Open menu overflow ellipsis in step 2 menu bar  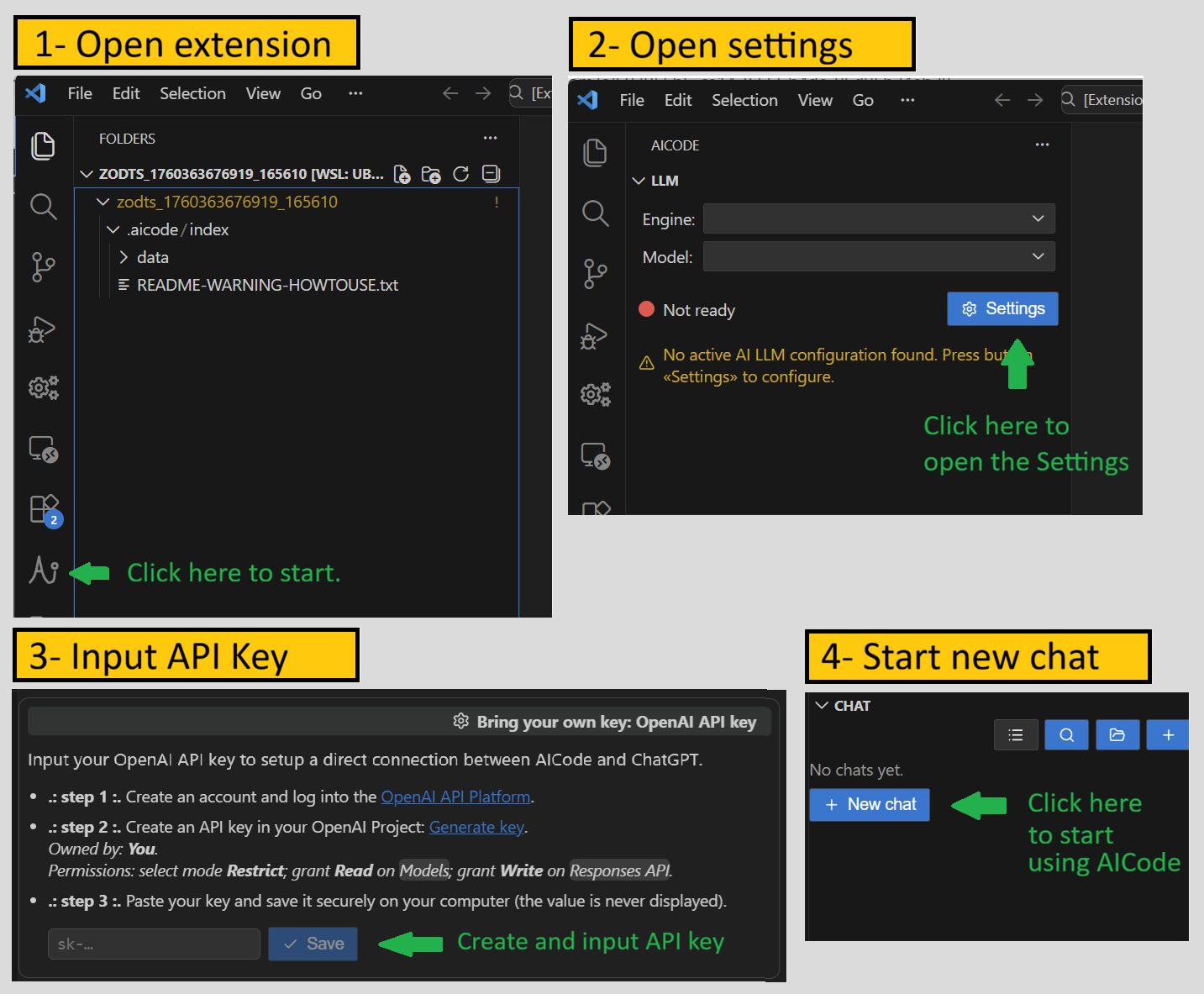tap(907, 100)
